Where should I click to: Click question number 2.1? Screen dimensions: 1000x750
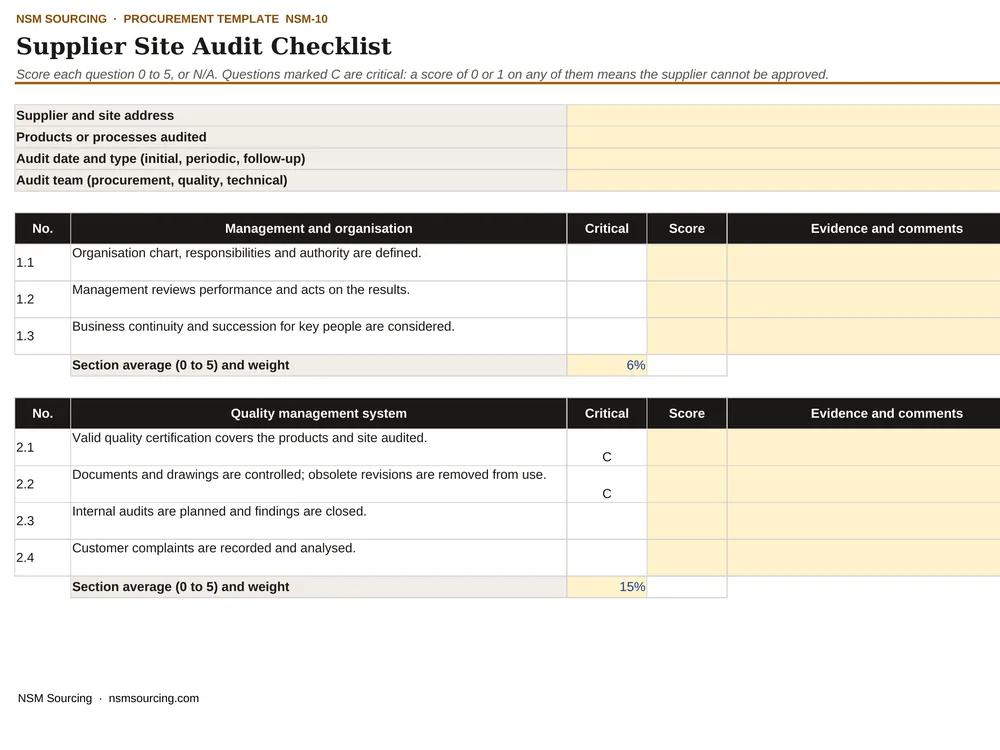25,448
